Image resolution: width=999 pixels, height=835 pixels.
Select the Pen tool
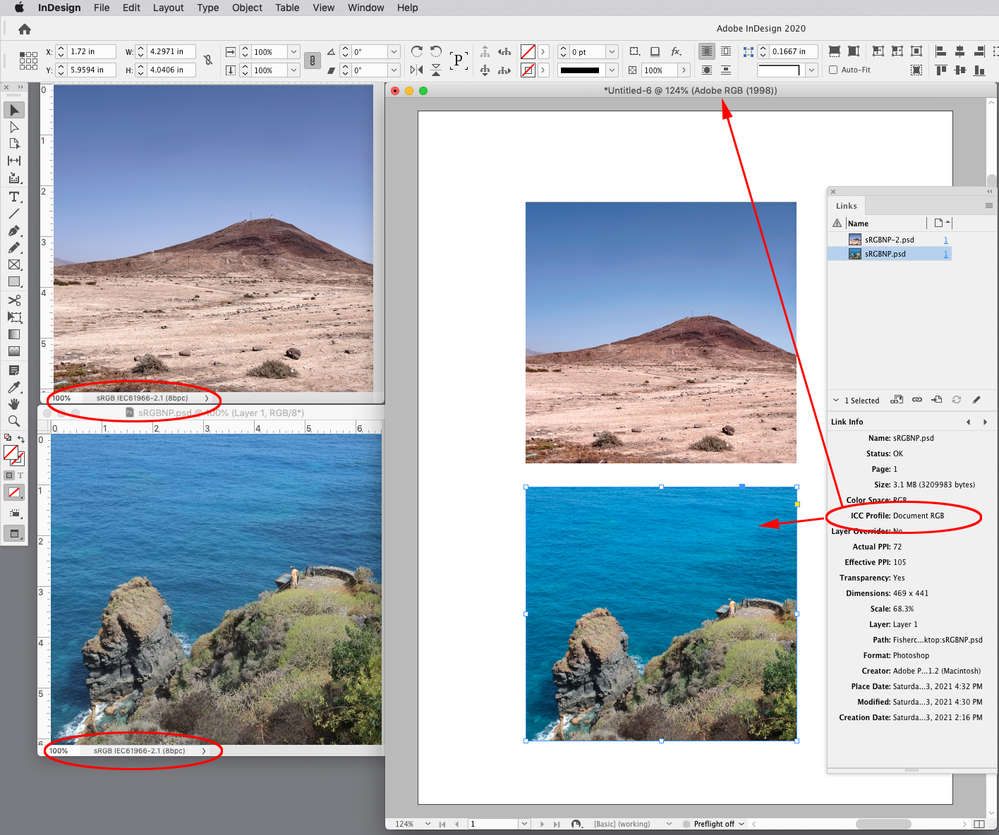pyautogui.click(x=14, y=231)
